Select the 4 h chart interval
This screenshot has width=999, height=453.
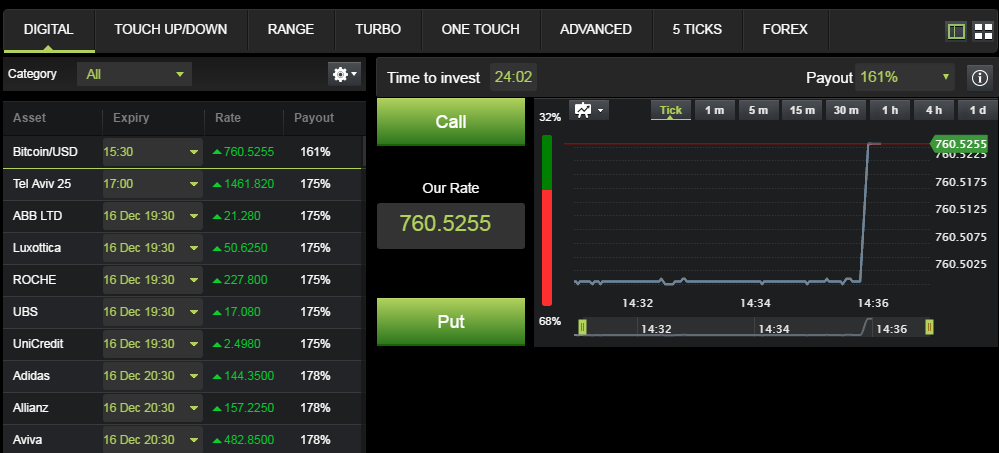(934, 110)
